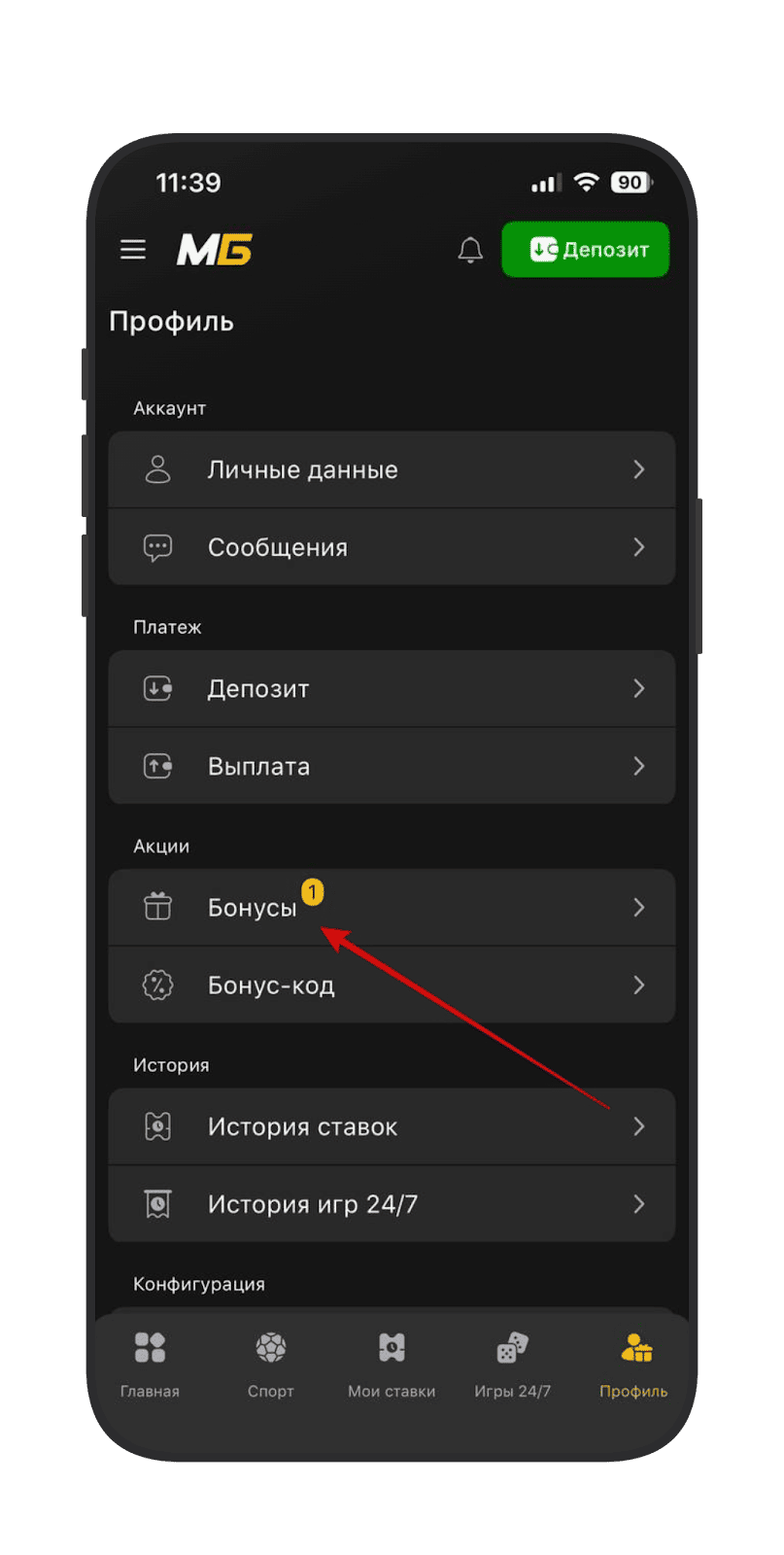Tap the MG logo
This screenshot has height=1555, width=784.
pyautogui.click(x=215, y=250)
